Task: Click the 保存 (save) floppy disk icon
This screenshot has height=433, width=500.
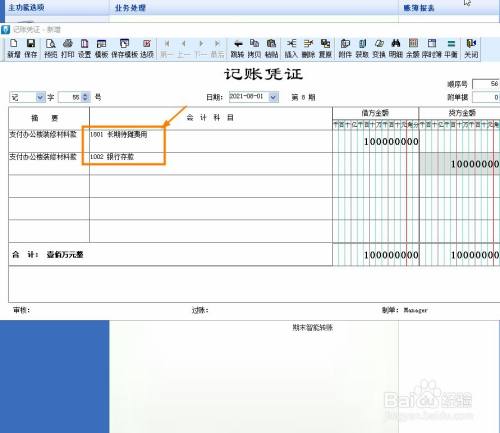Action: coord(31,44)
